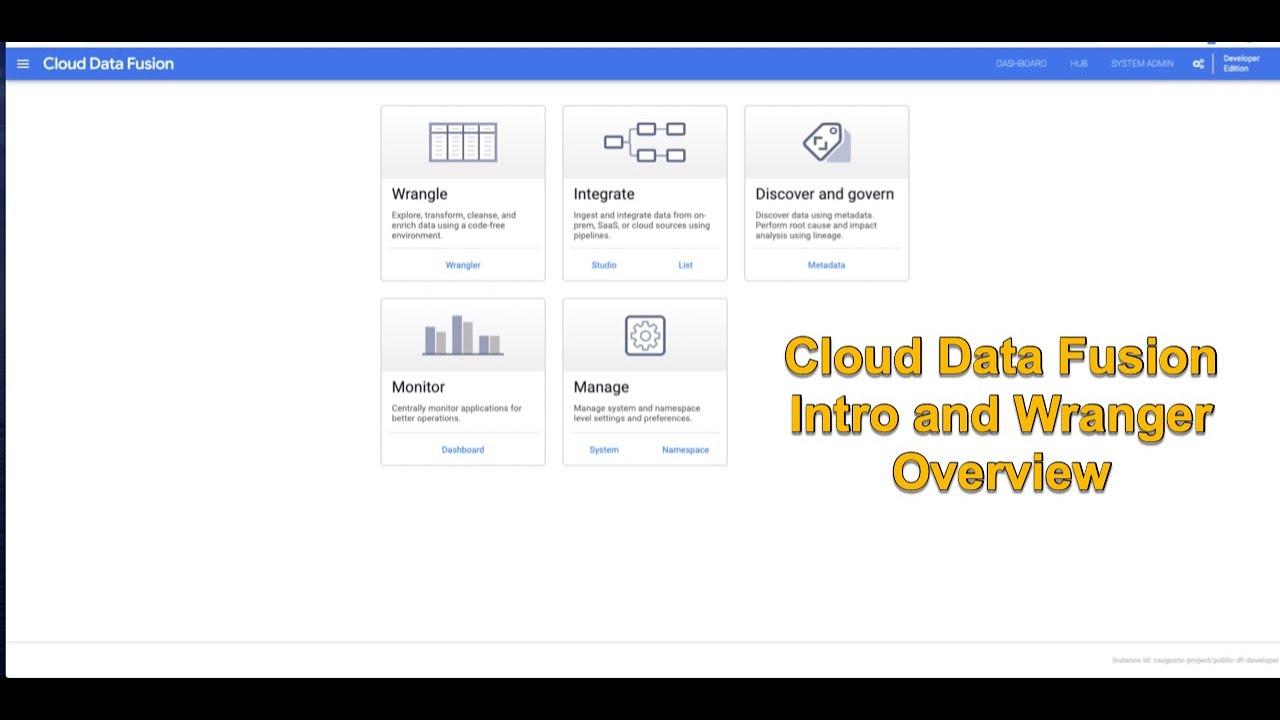Screen dimensions: 1280x720
Task: Click the Developer Edition label
Action: (x=1241, y=64)
